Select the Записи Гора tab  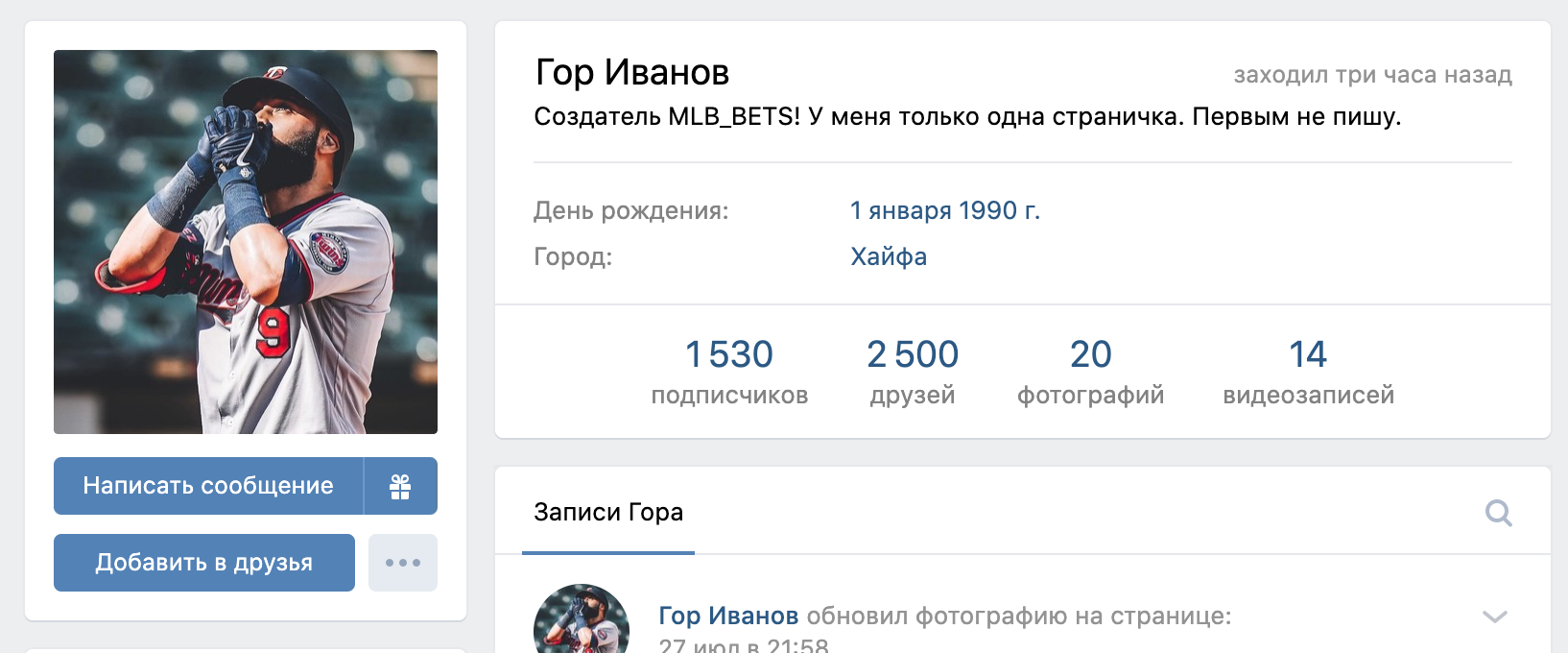click(608, 512)
